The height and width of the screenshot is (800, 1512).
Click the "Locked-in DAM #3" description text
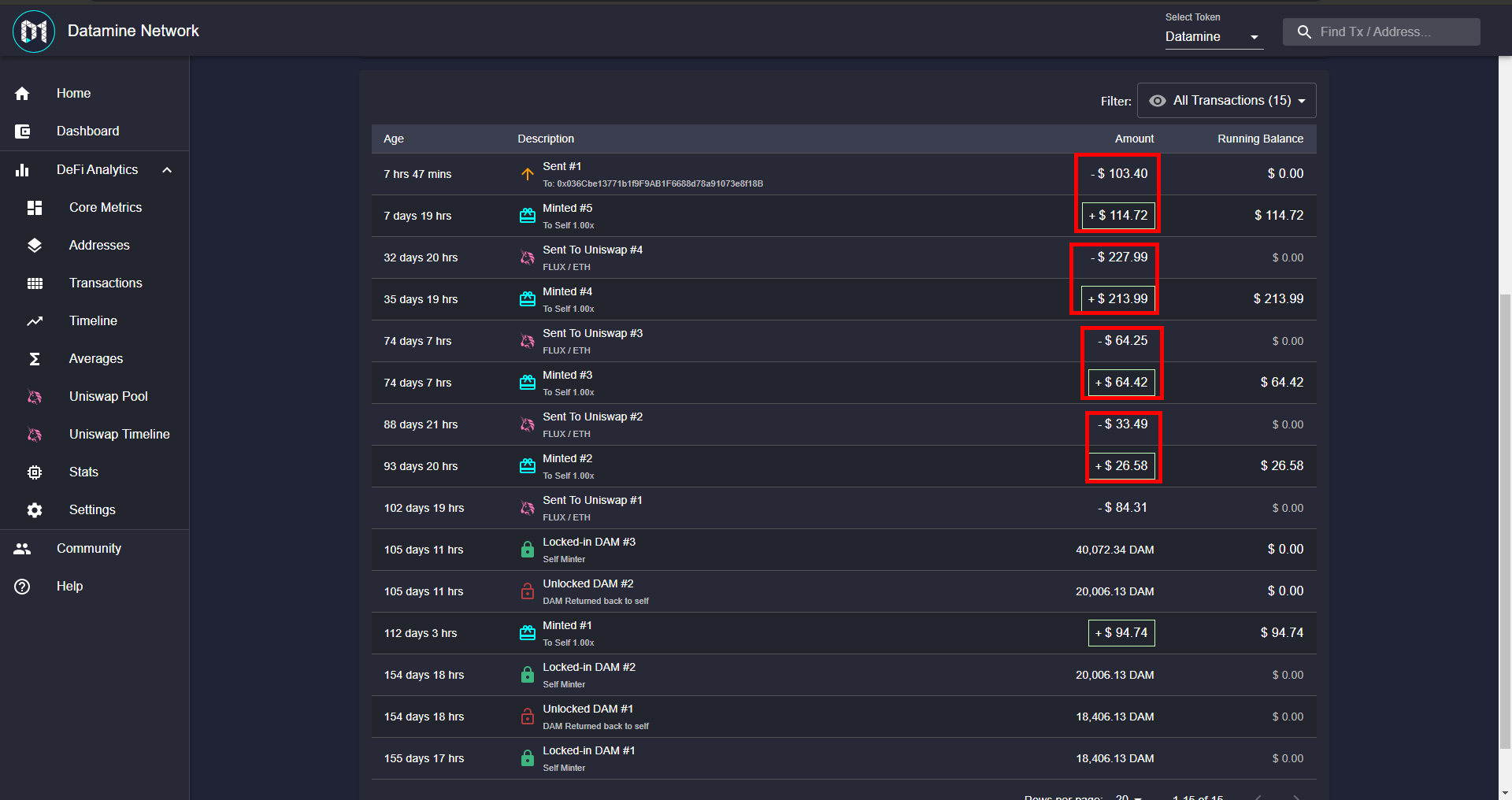(x=589, y=543)
